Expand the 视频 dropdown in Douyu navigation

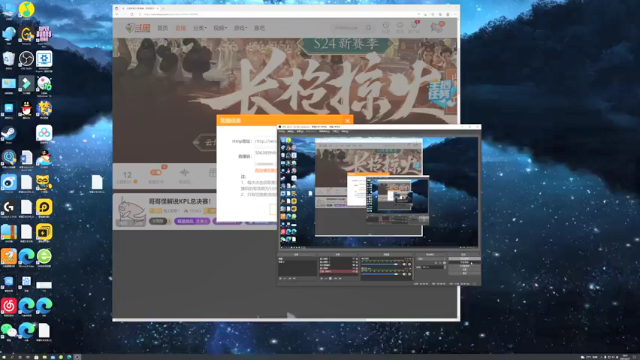point(220,28)
